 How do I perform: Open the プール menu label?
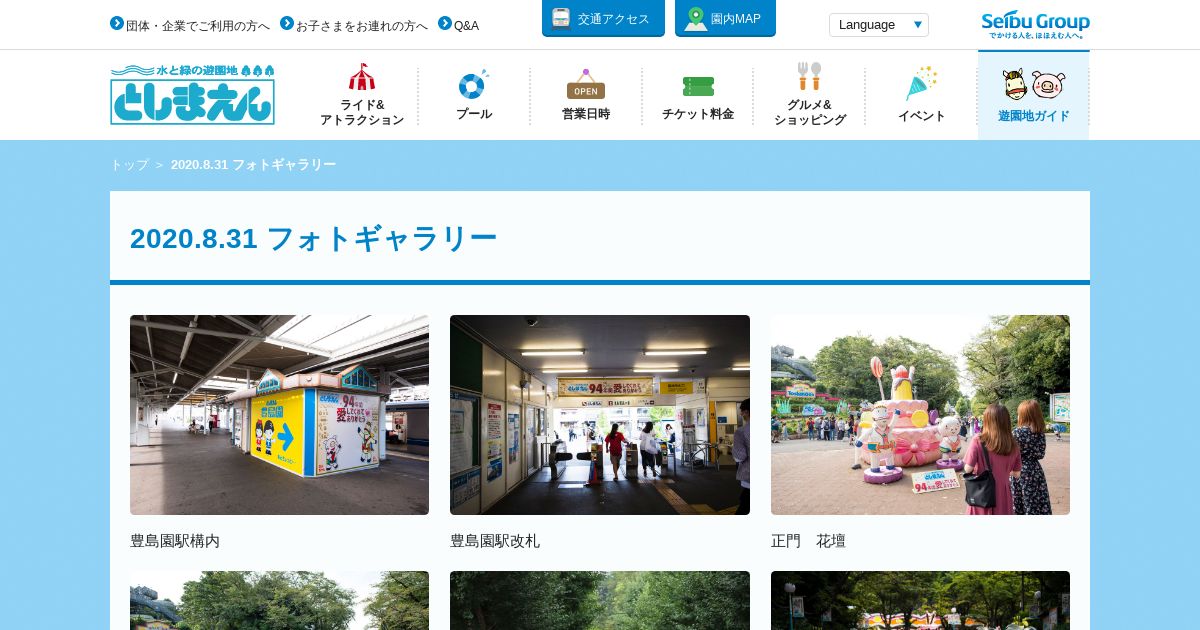pos(474,114)
